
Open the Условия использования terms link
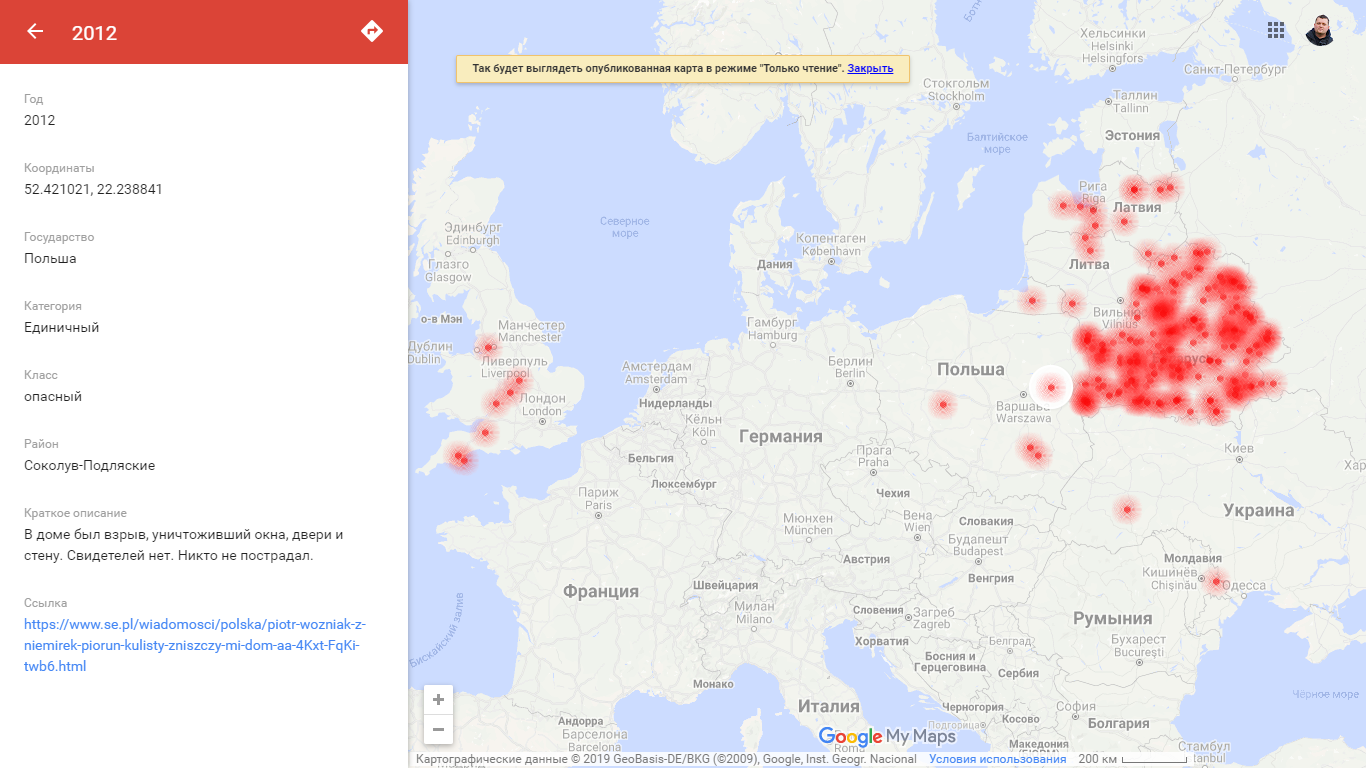pyautogui.click(x=997, y=759)
